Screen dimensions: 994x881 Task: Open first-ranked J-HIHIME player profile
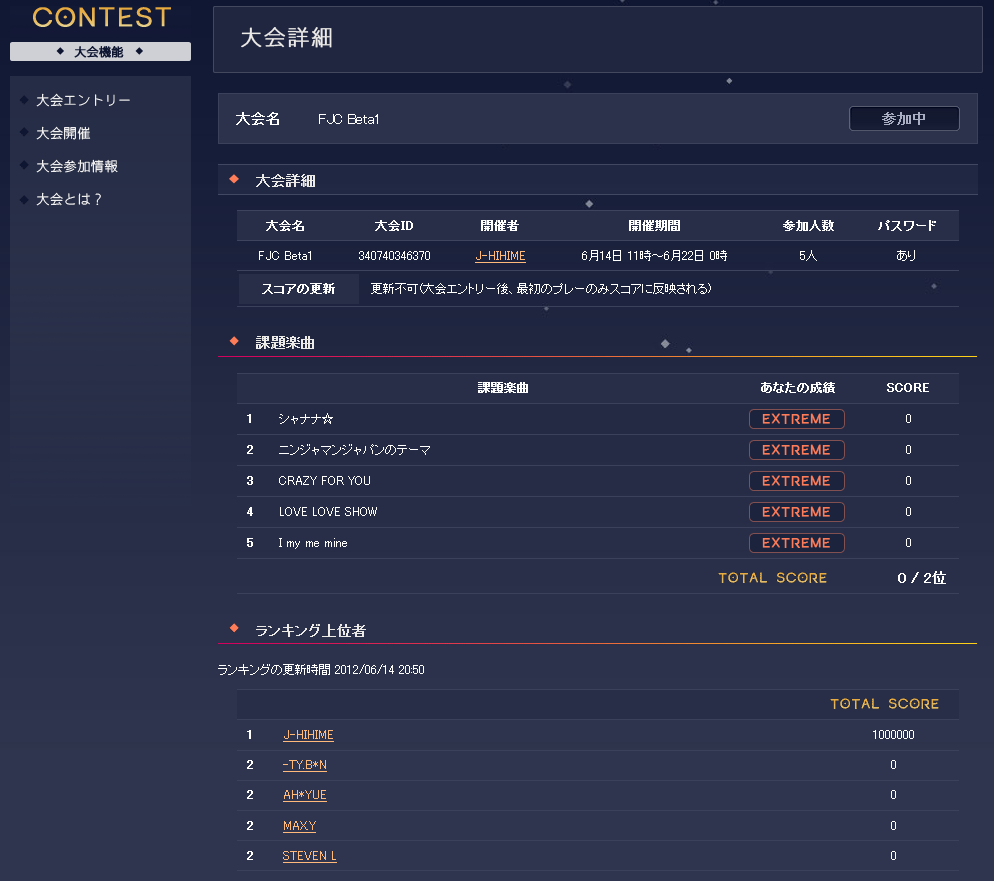point(308,735)
